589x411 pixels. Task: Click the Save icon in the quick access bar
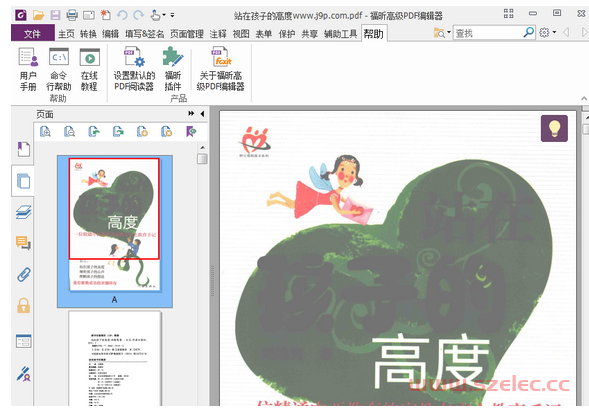tap(56, 15)
